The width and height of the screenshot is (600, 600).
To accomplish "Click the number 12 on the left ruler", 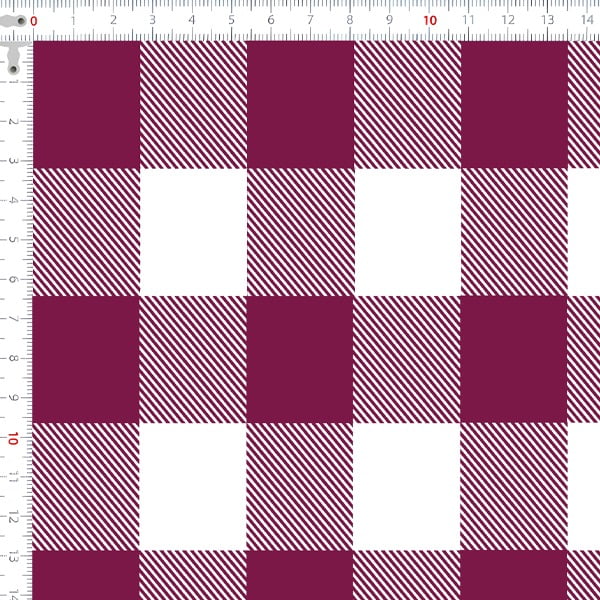I will point(13,517).
